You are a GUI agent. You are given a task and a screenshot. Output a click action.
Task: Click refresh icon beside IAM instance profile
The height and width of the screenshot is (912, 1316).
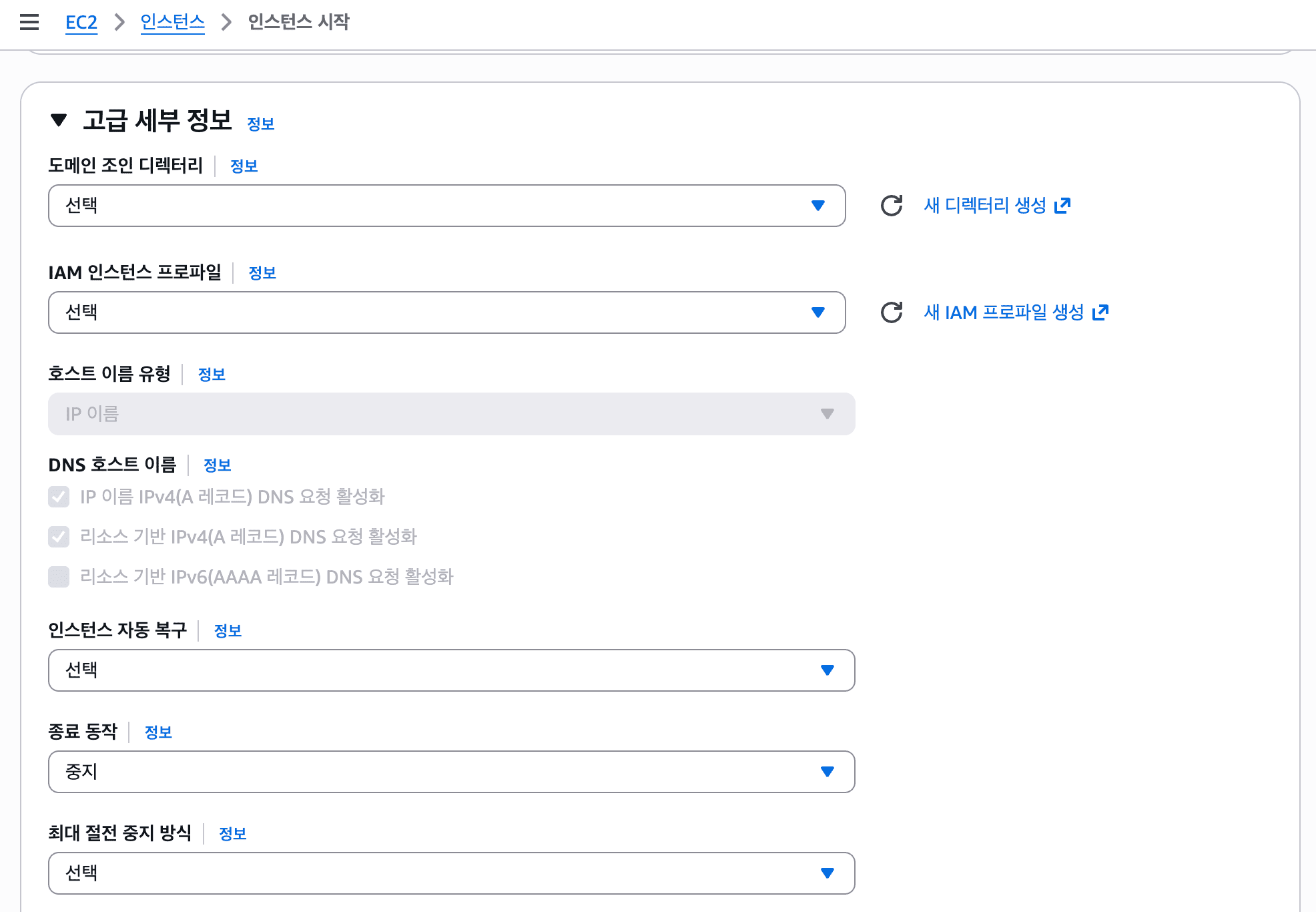(892, 312)
